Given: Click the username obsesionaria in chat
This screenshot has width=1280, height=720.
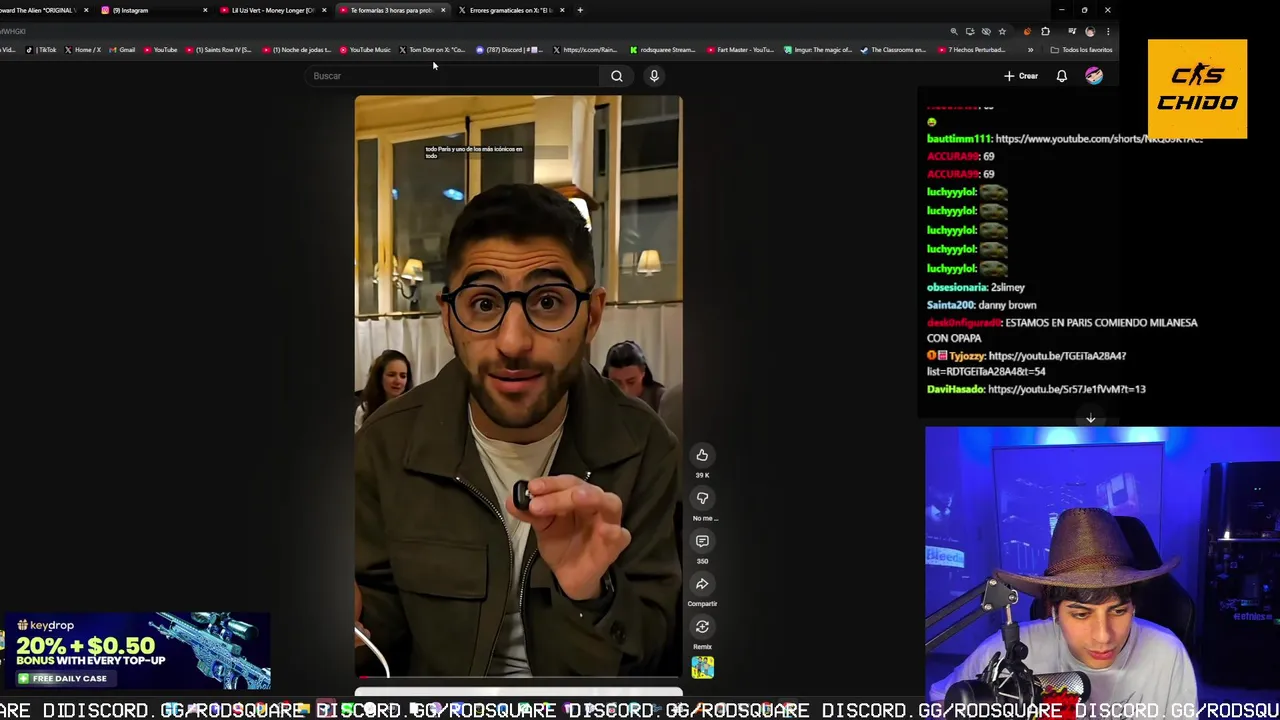Looking at the screenshot, I should (x=956, y=287).
